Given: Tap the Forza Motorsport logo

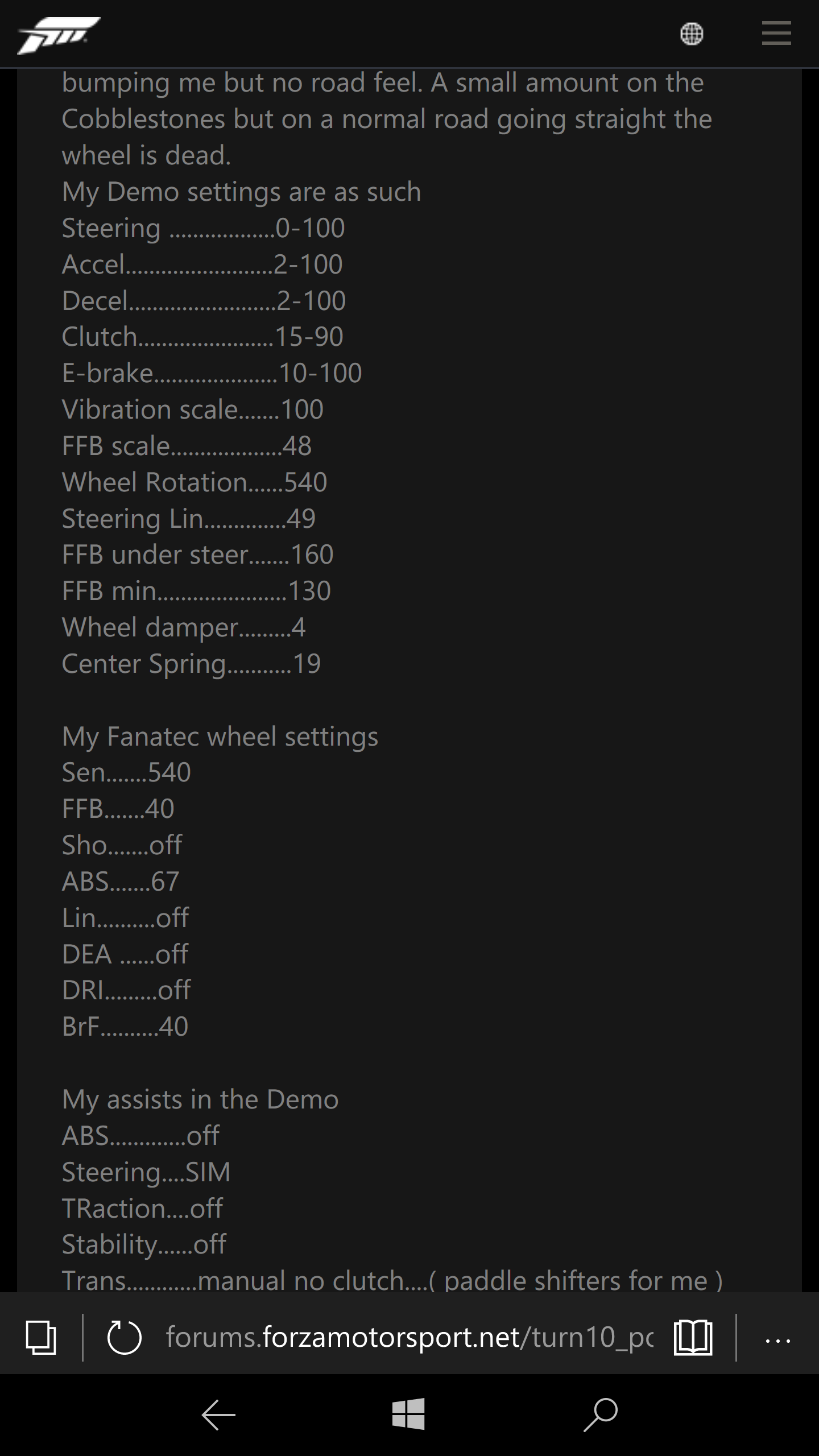Looking at the screenshot, I should click(x=59, y=35).
